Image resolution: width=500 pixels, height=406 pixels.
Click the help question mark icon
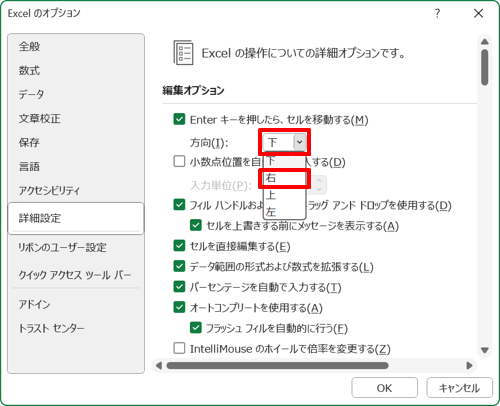pyautogui.click(x=437, y=13)
